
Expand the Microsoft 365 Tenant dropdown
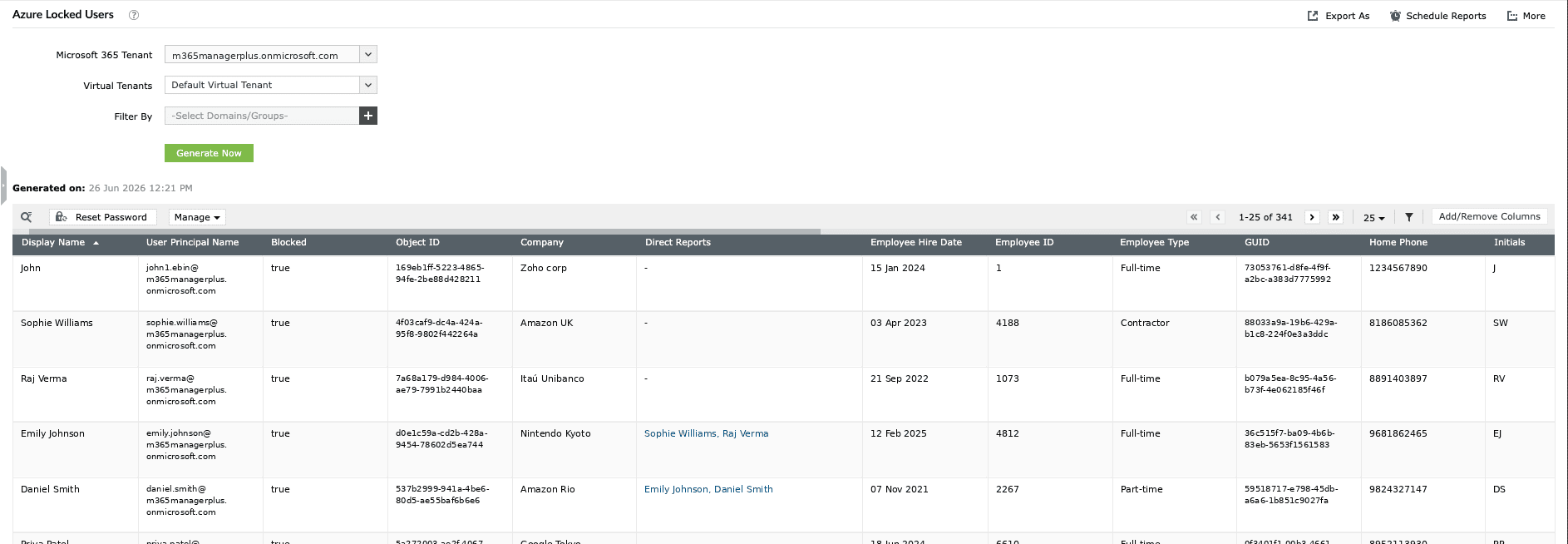click(x=368, y=55)
